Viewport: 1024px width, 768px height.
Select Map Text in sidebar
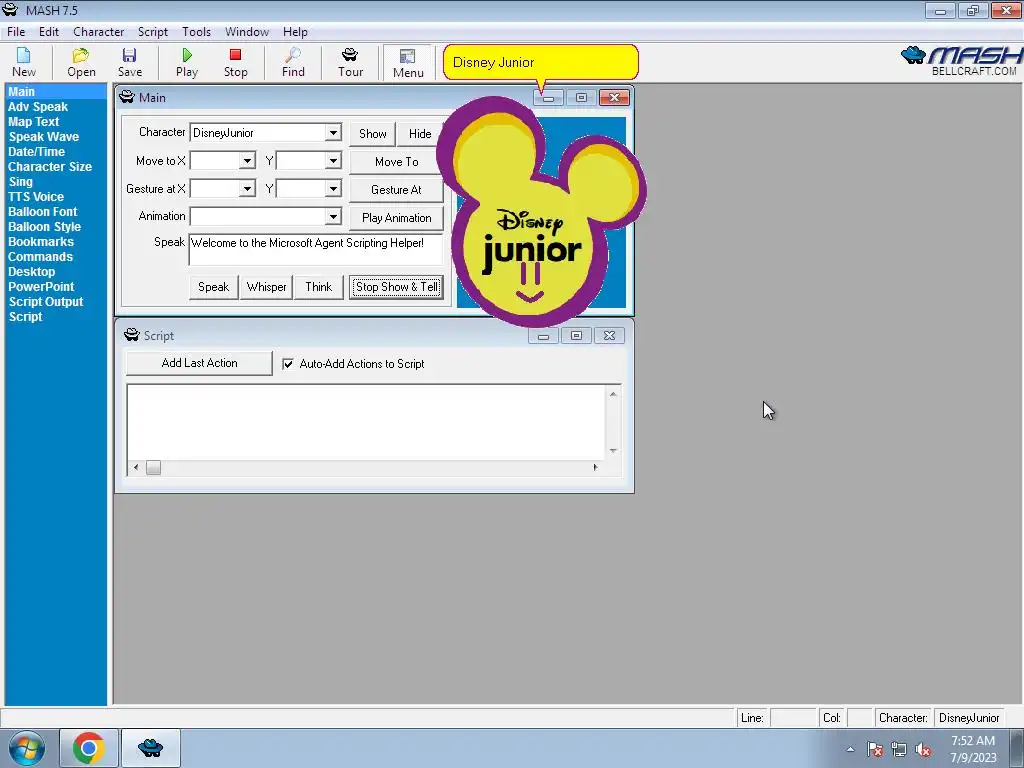pyautogui.click(x=34, y=121)
